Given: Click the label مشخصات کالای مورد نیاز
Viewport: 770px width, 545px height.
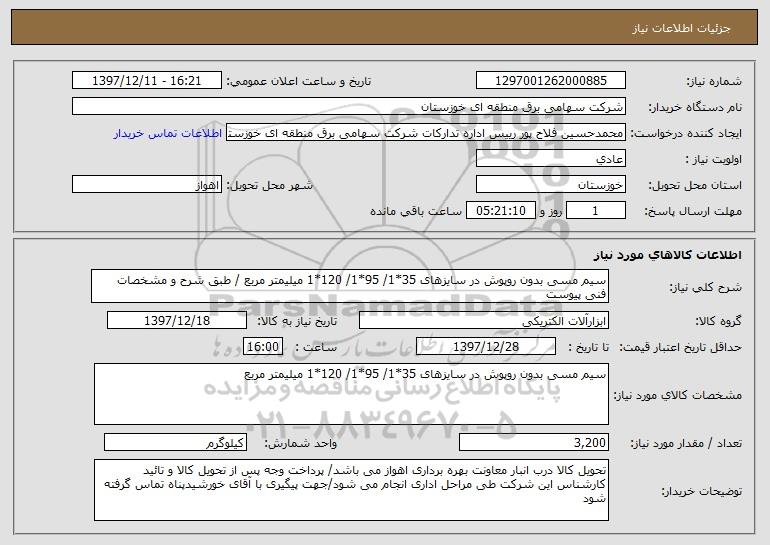Looking at the screenshot, I should coord(678,395).
